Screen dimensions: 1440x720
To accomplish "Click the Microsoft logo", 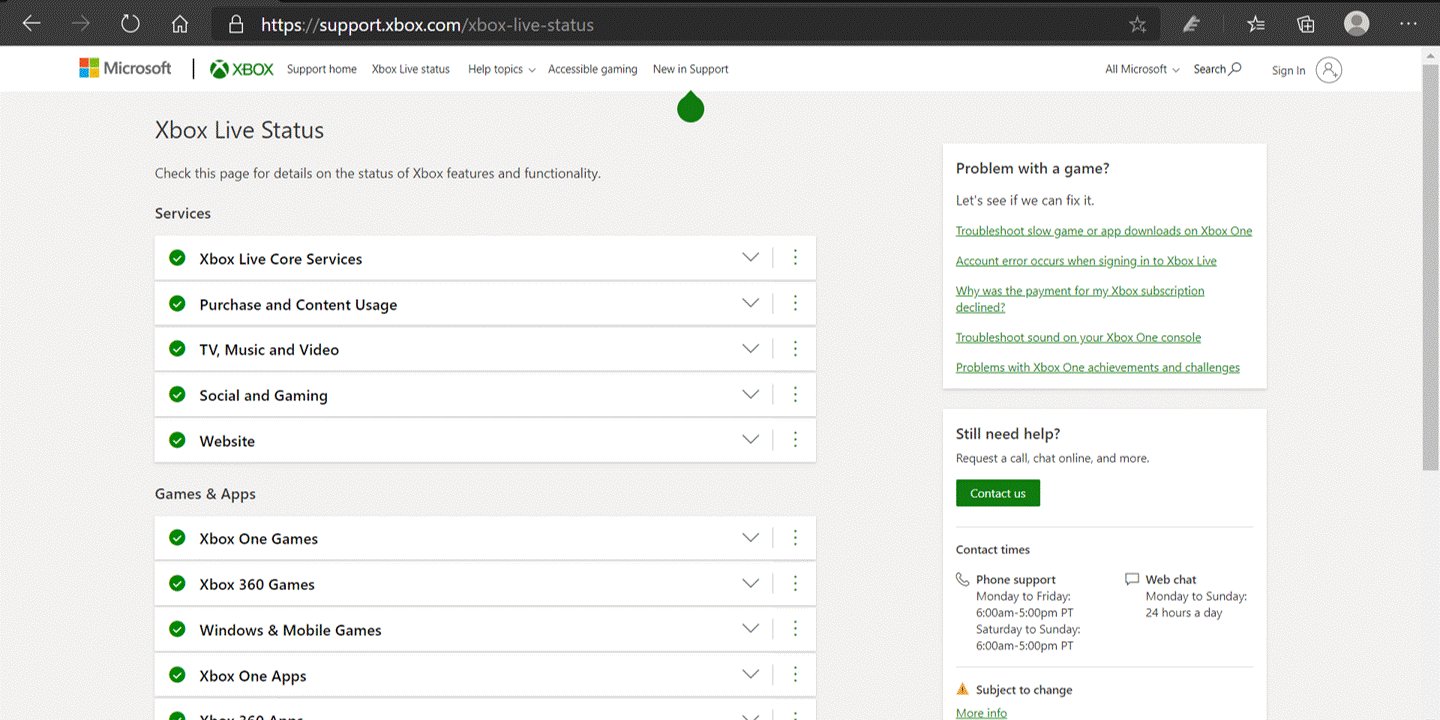I will point(125,68).
